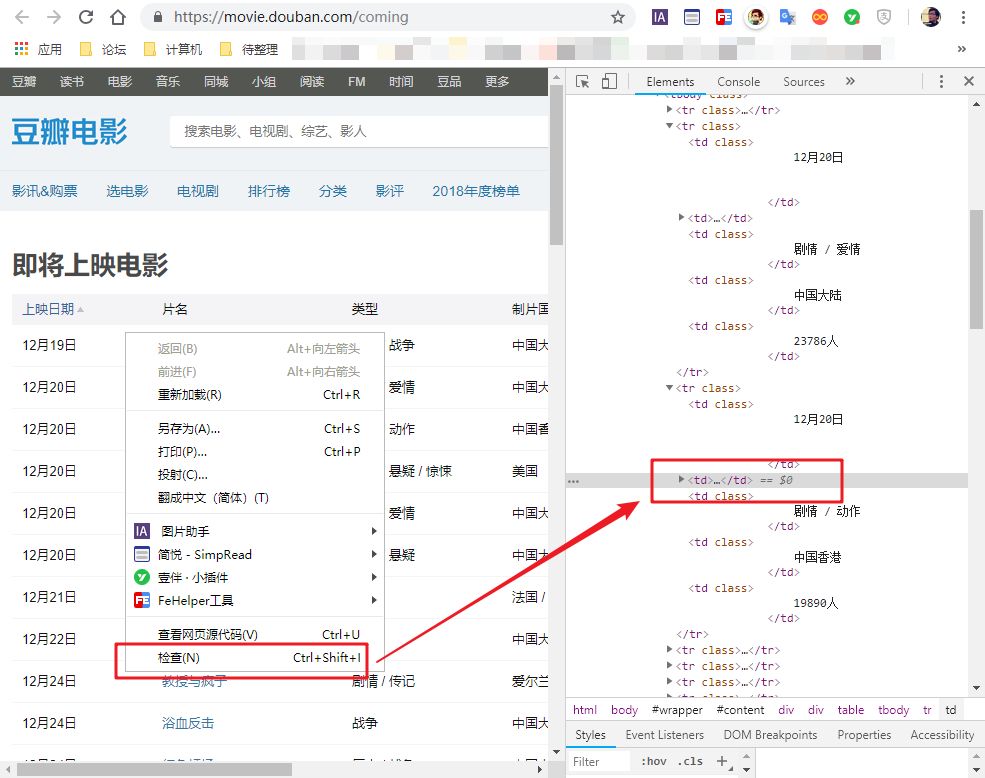
Task: Click the orange infinity extension icon
Action: (x=820, y=17)
